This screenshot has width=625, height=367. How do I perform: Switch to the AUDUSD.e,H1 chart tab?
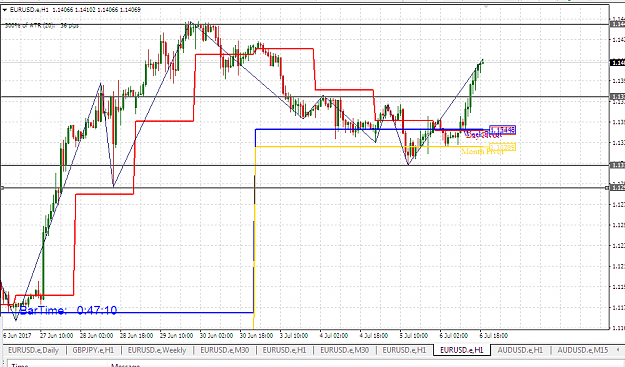click(x=520, y=350)
